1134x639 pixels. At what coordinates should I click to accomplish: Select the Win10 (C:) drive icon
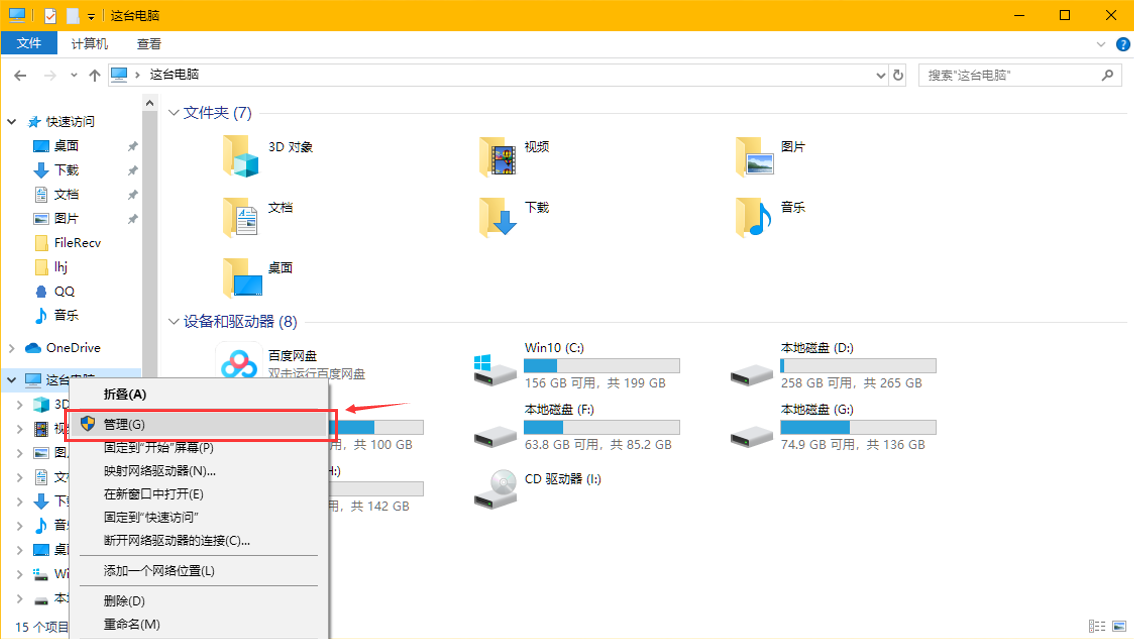coord(494,369)
